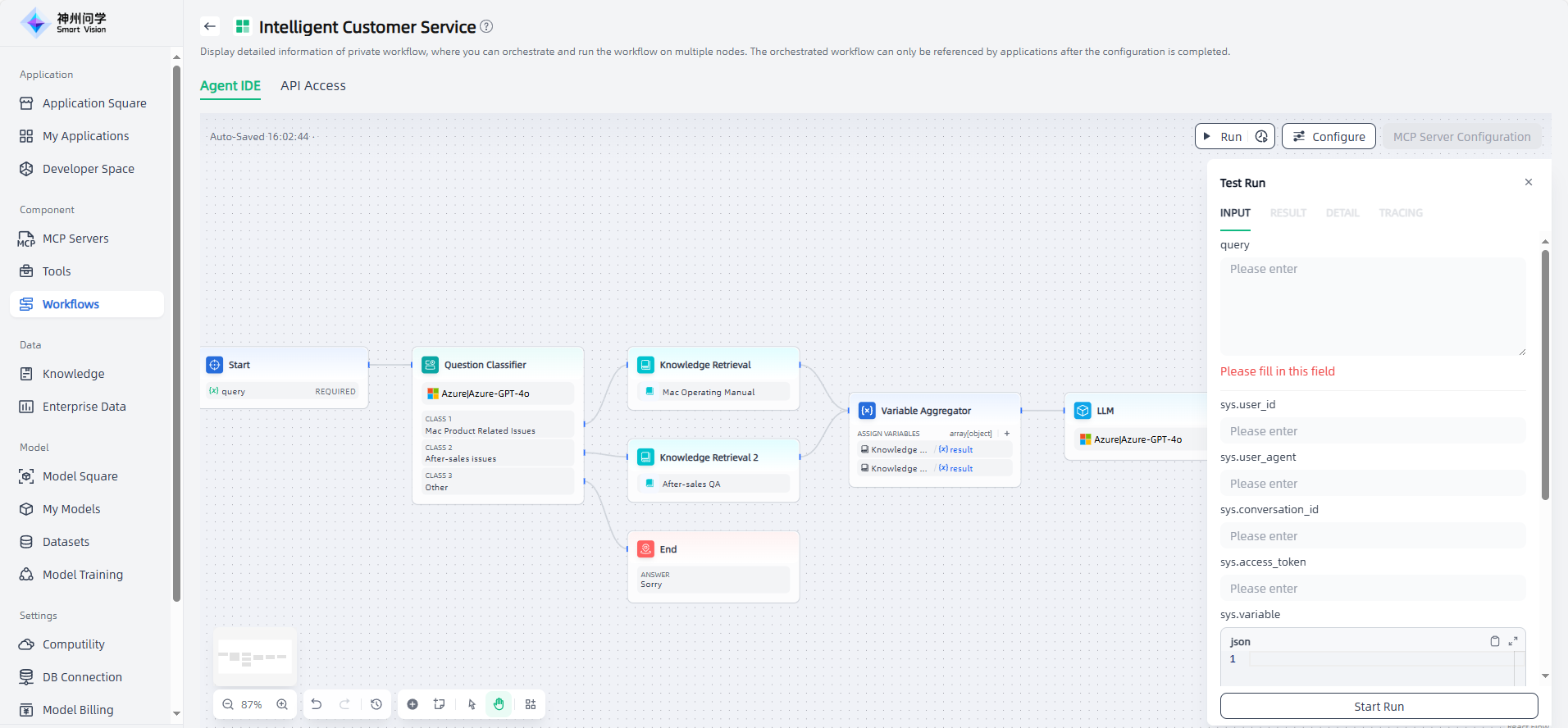
Task: Add variable in Variable Aggregator node
Action: pyautogui.click(x=1007, y=434)
